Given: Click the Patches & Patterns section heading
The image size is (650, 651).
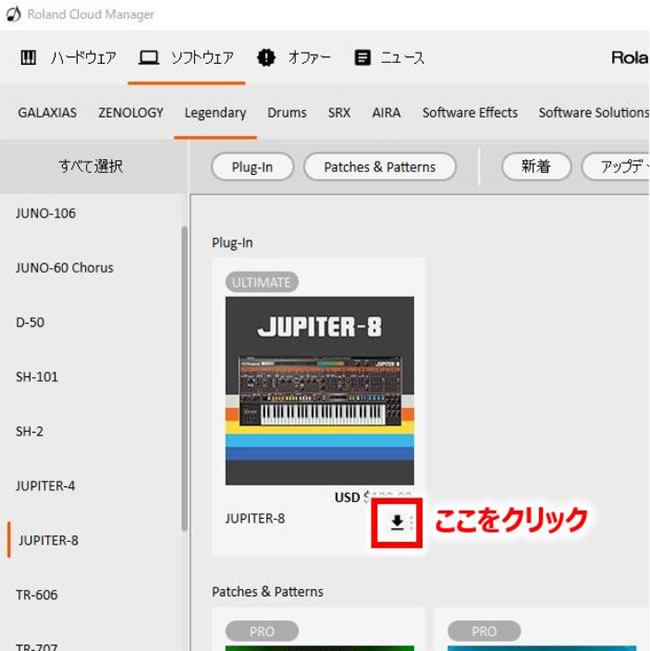Looking at the screenshot, I should [268, 592].
